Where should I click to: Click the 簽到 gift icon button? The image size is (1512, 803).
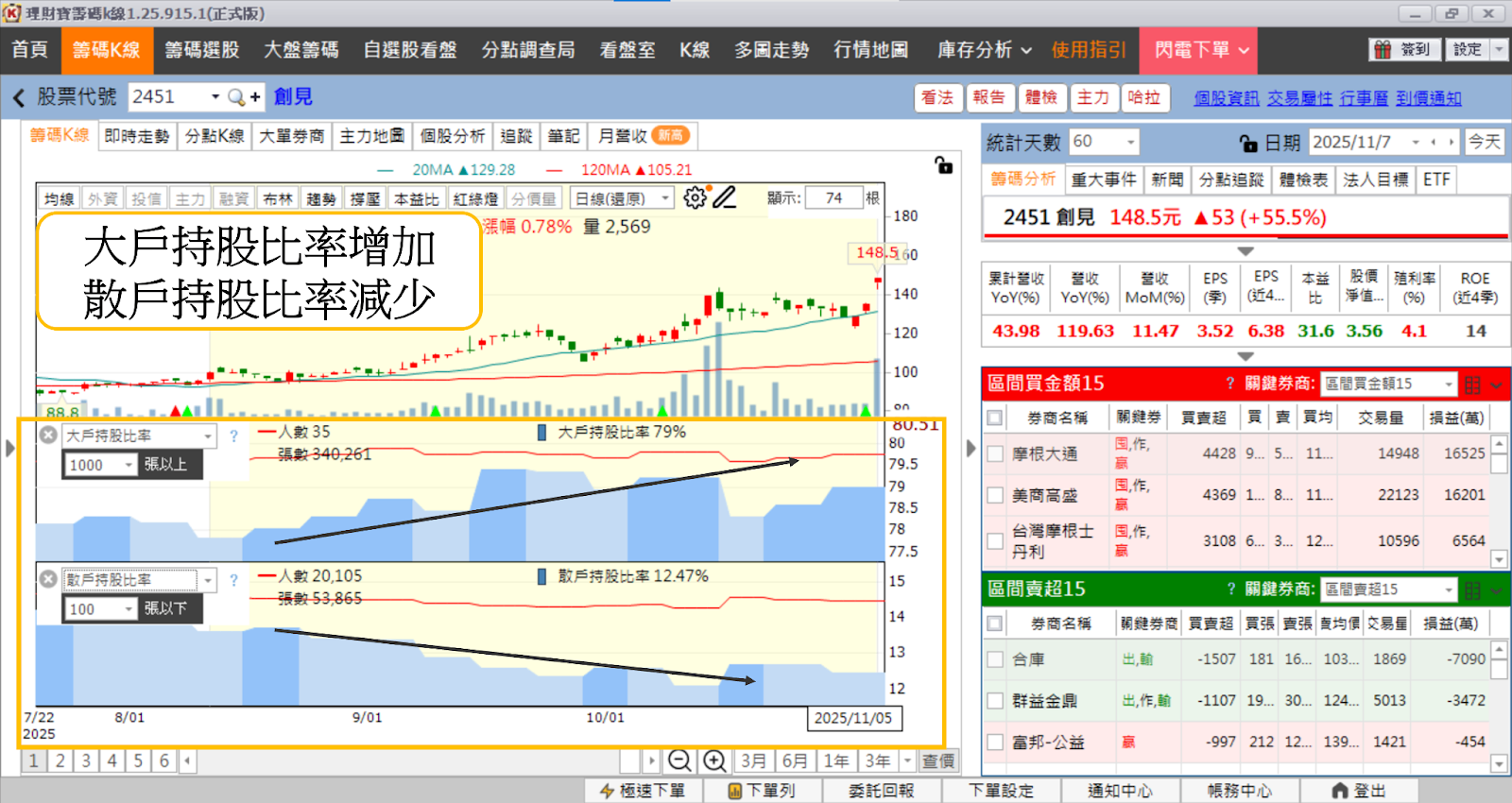pyautogui.click(x=1404, y=49)
